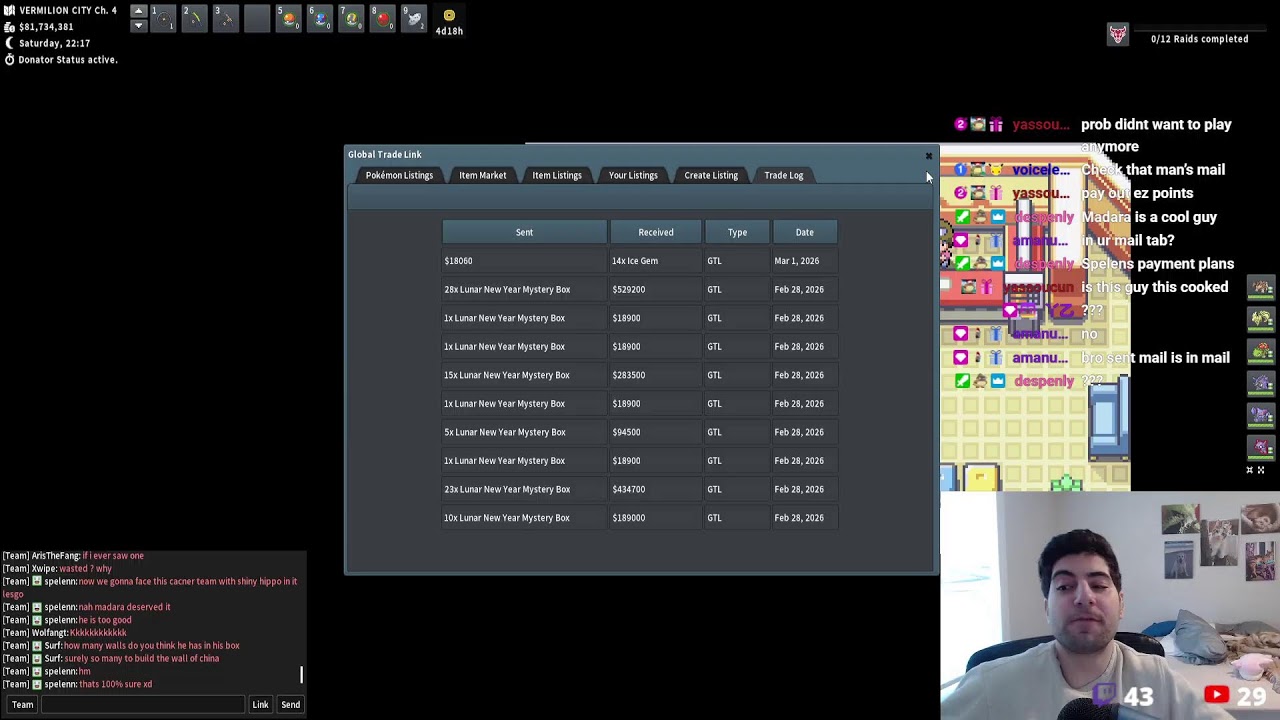This screenshot has height=720, width=1280.
Task: Select the fifth party Pokémon on the sidebar
Action: coord(1261,415)
